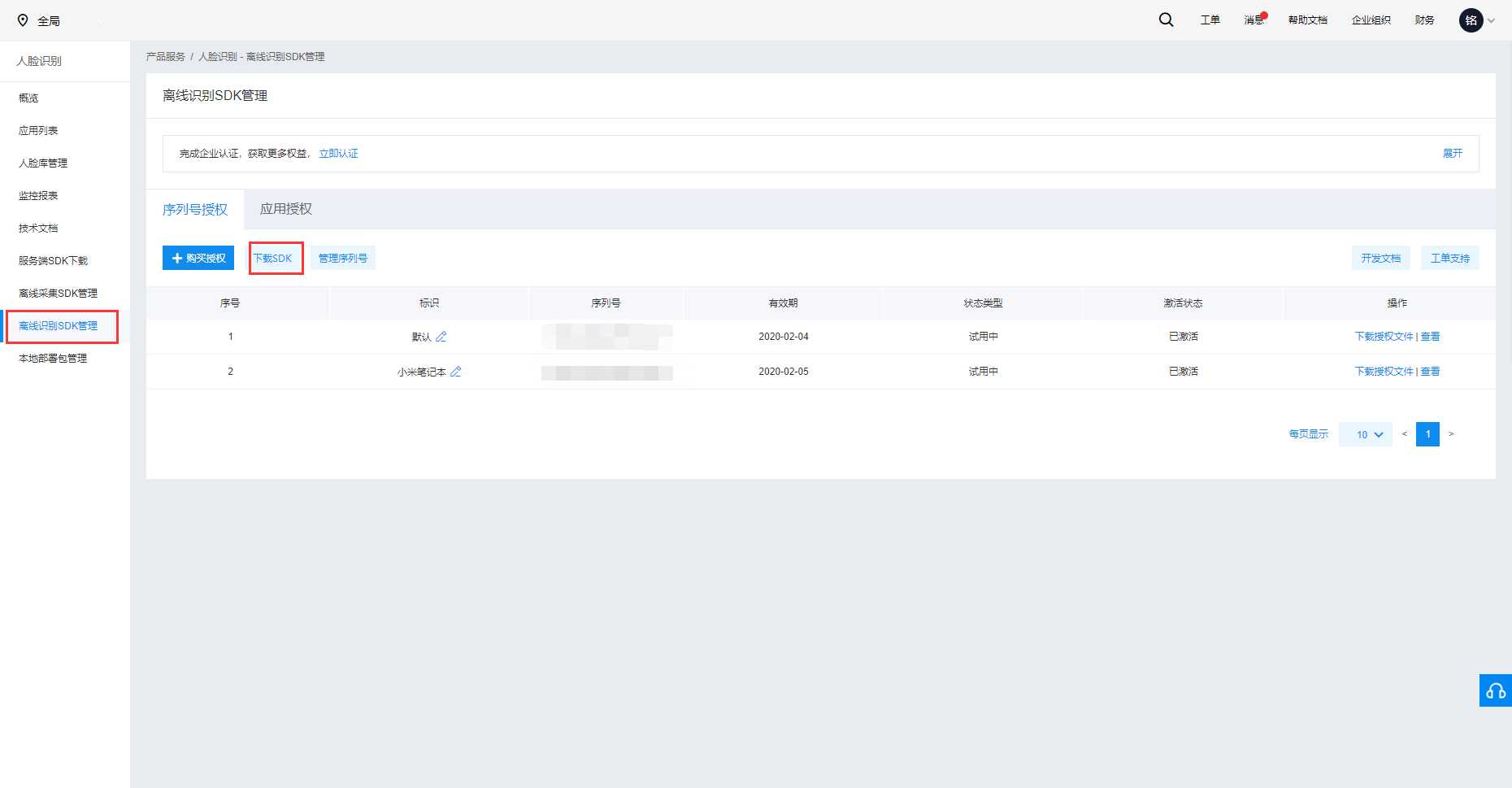Open the 开发文档 button
Screen dimensions: 1512x788
point(1381,258)
